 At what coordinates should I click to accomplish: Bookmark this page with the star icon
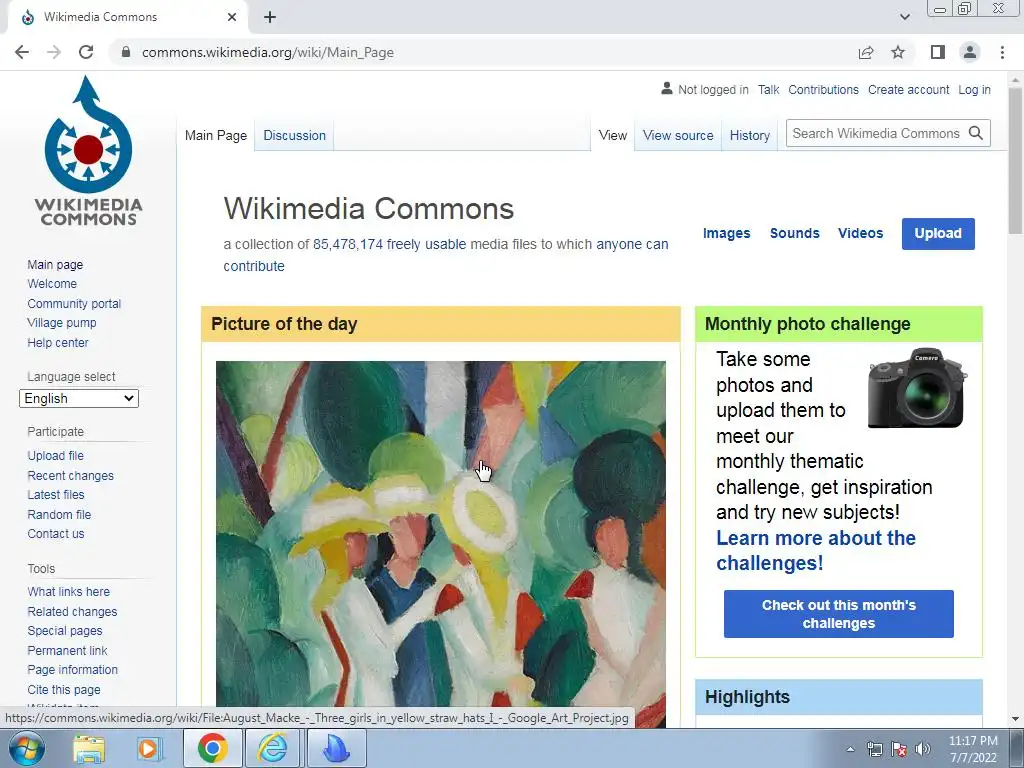[898, 52]
